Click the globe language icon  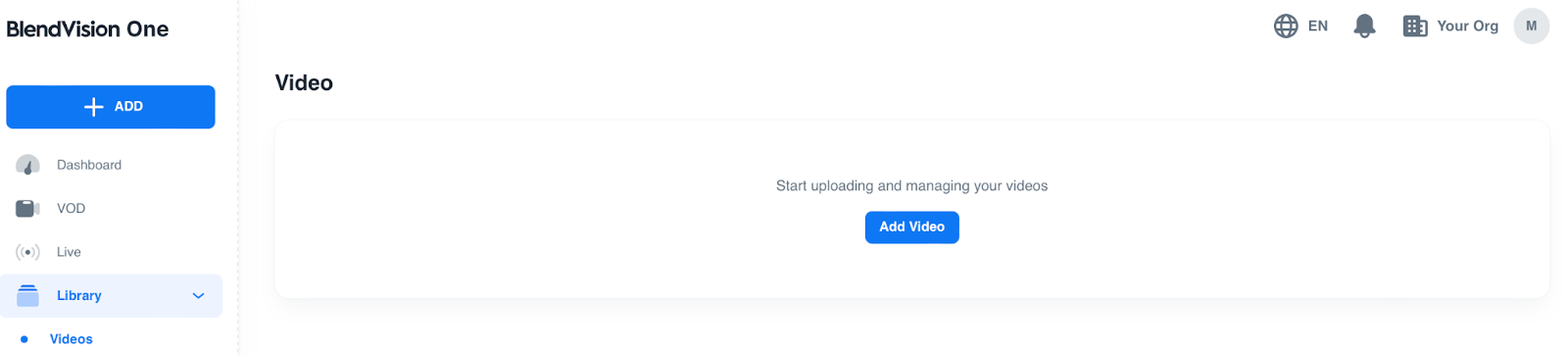[1286, 26]
